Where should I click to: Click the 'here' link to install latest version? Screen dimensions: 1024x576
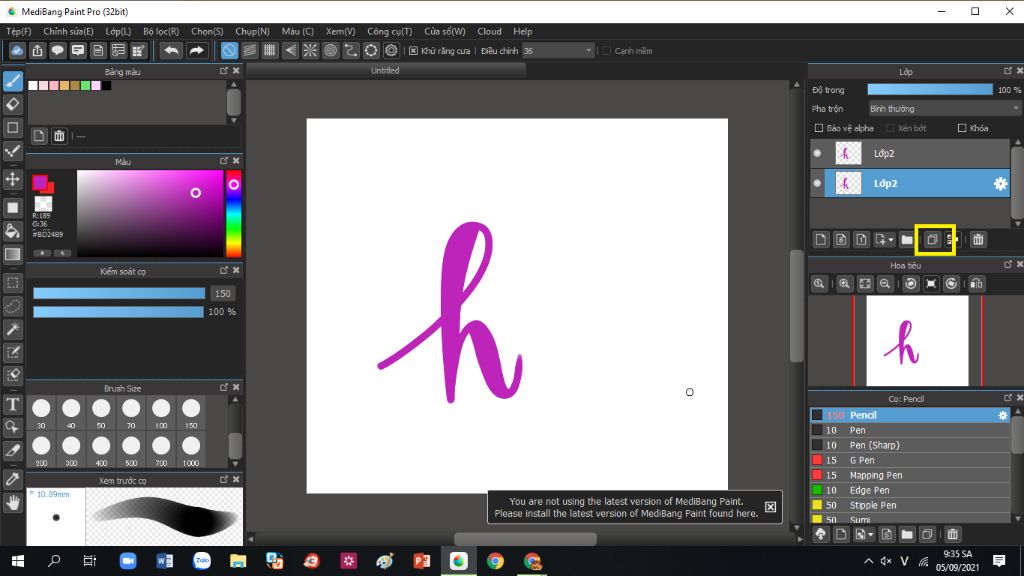point(747,512)
